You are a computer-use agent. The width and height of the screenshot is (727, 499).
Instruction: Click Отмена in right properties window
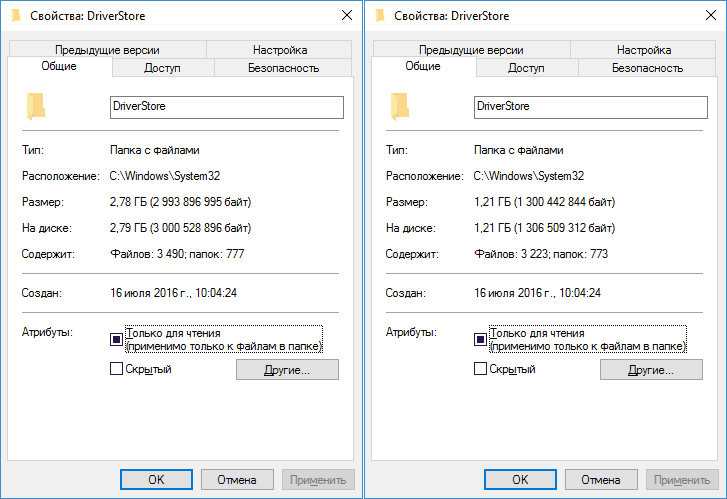tap(601, 480)
